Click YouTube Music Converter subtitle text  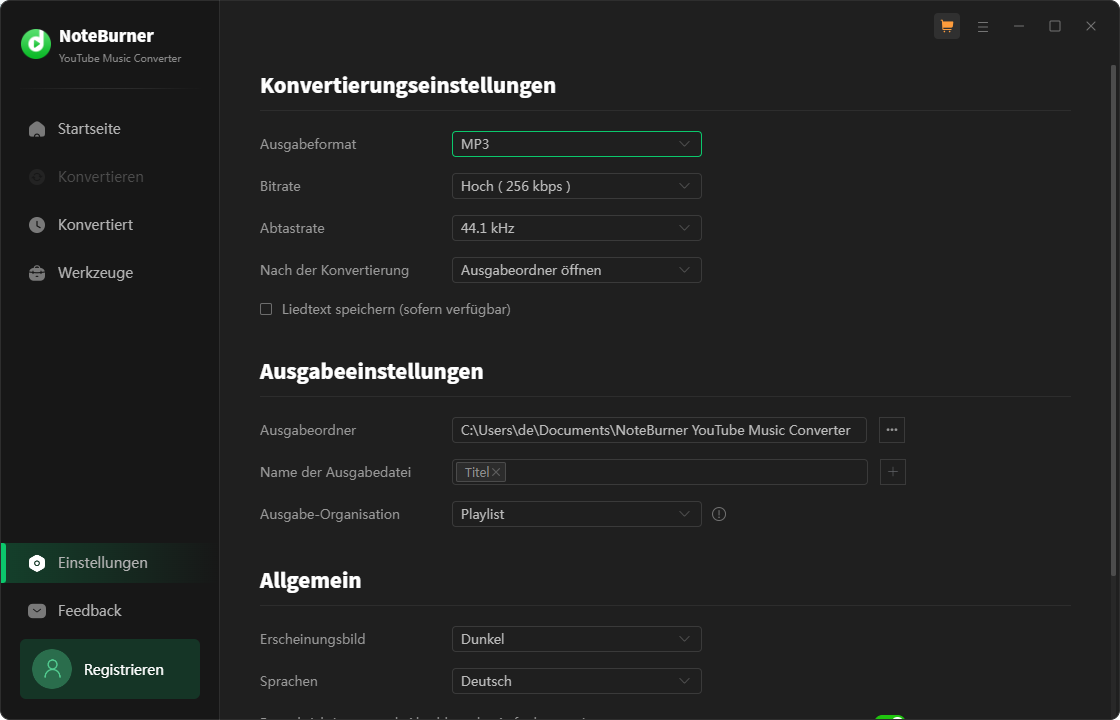120,59
